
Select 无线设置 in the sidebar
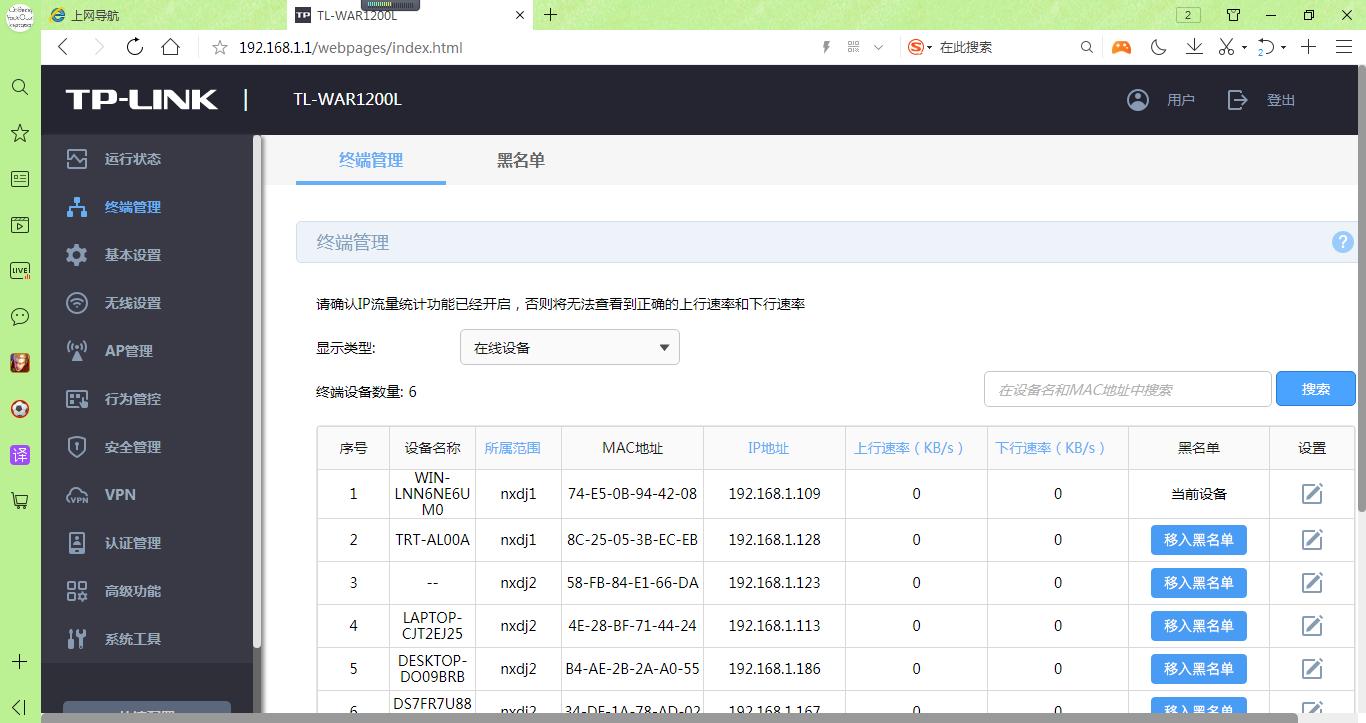[130, 302]
